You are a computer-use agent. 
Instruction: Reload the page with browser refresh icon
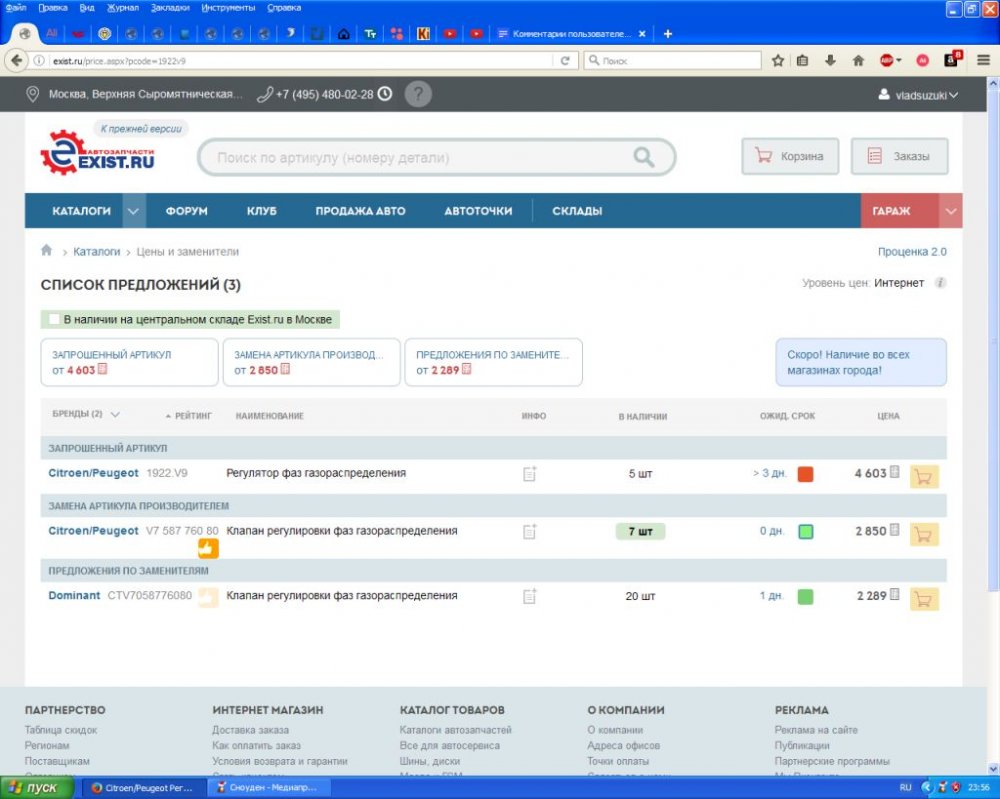click(x=565, y=61)
